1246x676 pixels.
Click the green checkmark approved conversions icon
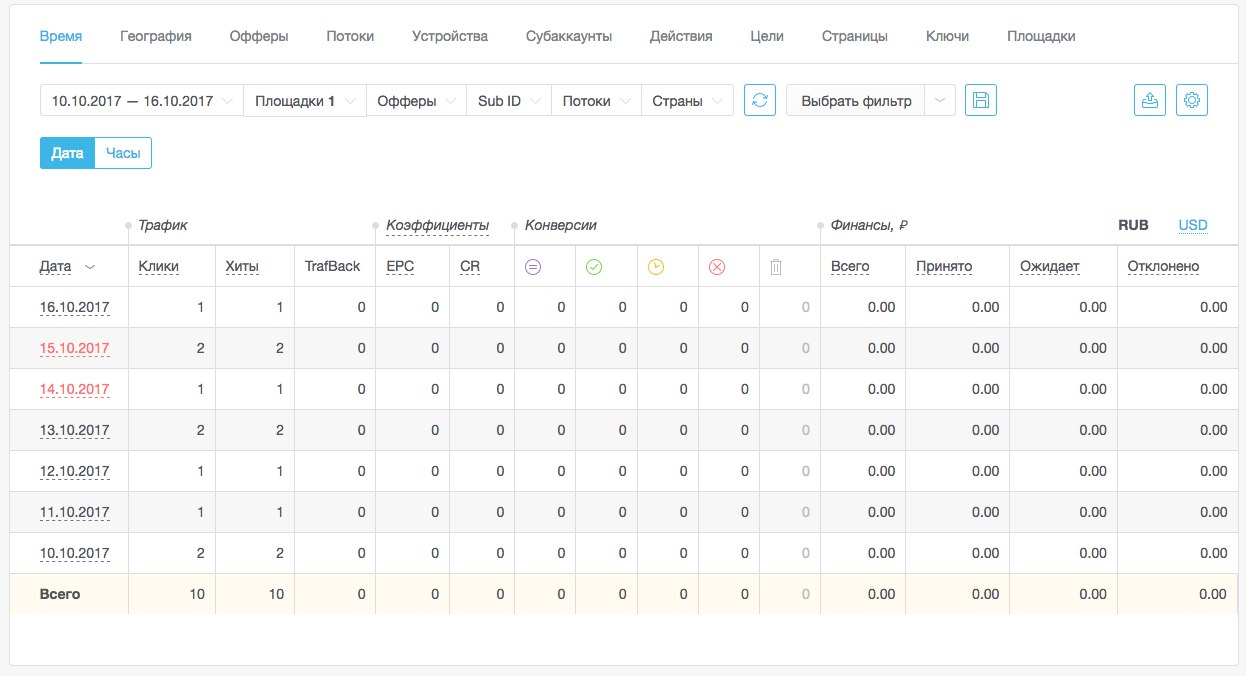593,267
